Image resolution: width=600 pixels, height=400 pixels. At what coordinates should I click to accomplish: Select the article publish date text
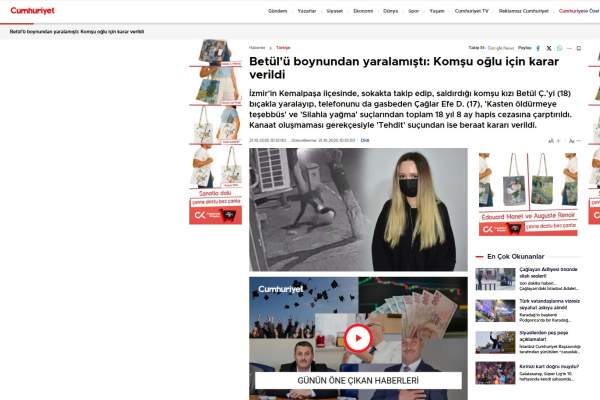267,140
